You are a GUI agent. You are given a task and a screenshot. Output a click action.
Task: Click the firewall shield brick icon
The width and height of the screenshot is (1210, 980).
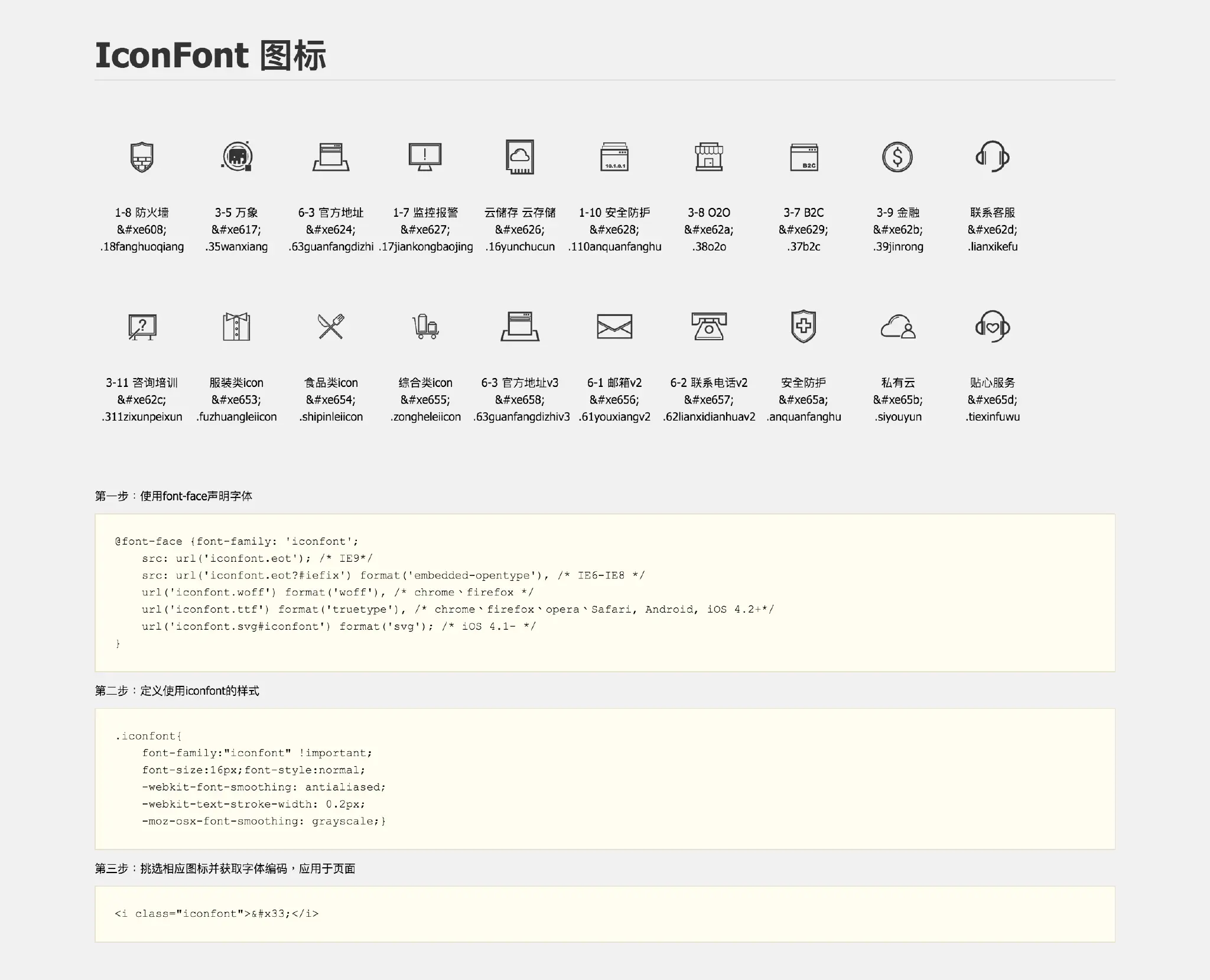pyautogui.click(x=142, y=157)
